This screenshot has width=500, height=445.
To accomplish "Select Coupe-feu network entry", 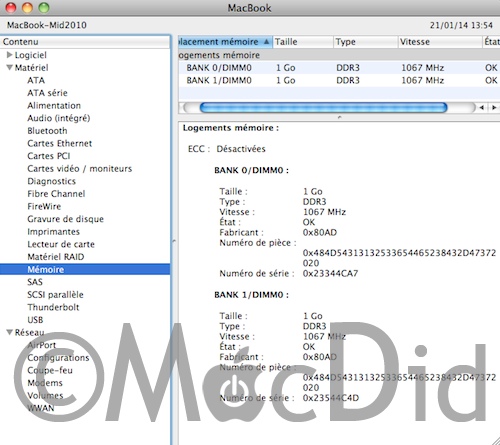I will tap(50, 370).
